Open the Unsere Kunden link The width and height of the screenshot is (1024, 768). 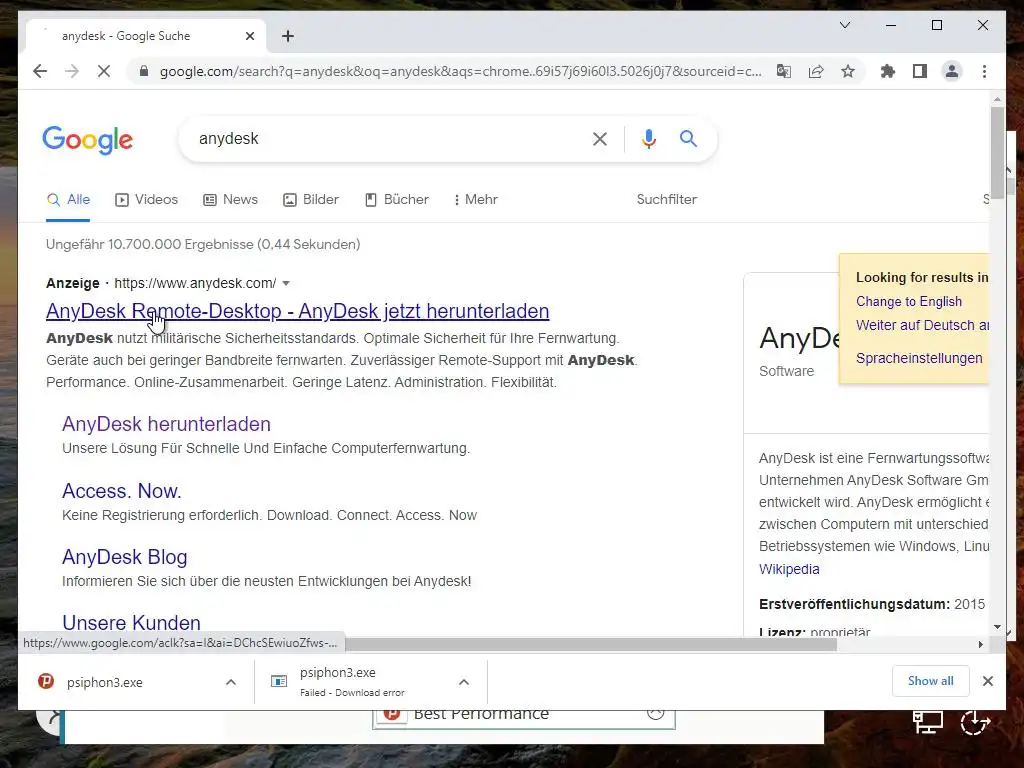point(131,622)
